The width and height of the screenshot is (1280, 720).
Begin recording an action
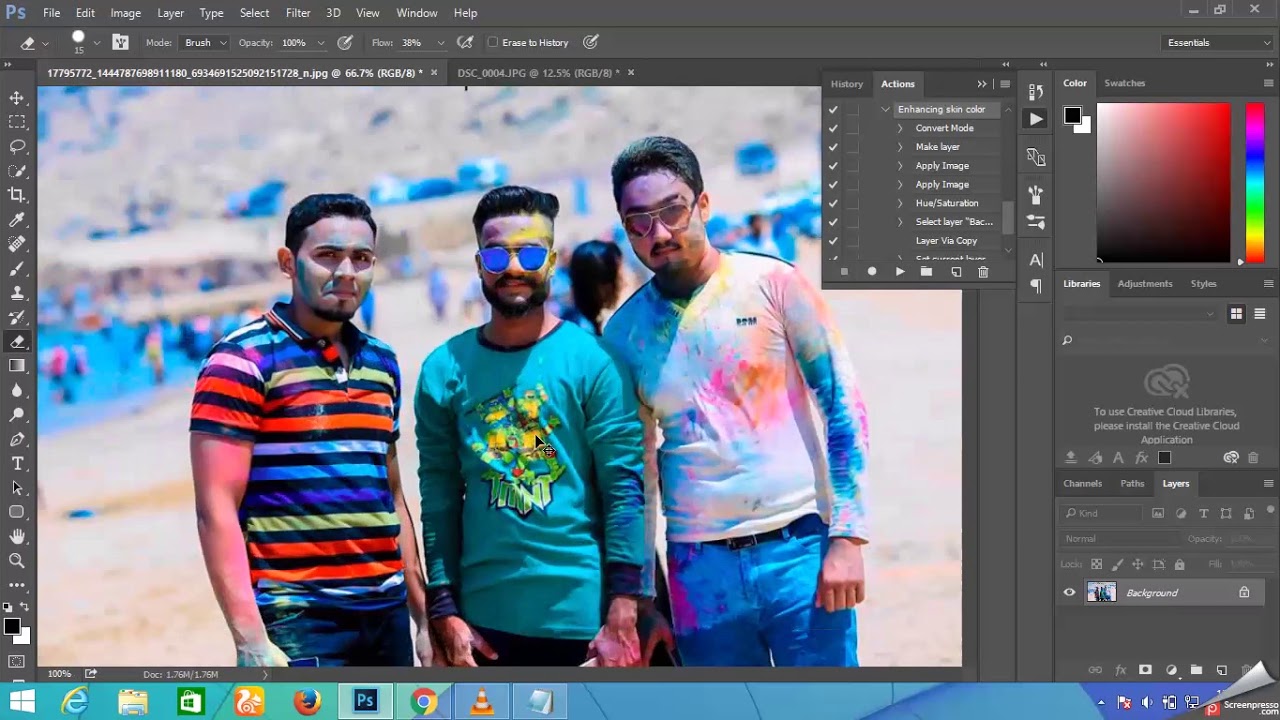pyautogui.click(x=872, y=271)
